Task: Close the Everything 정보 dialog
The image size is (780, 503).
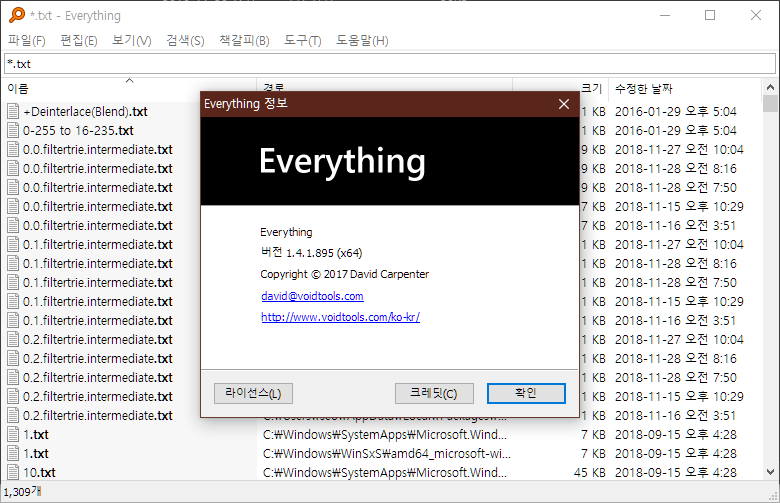Action: [564, 104]
